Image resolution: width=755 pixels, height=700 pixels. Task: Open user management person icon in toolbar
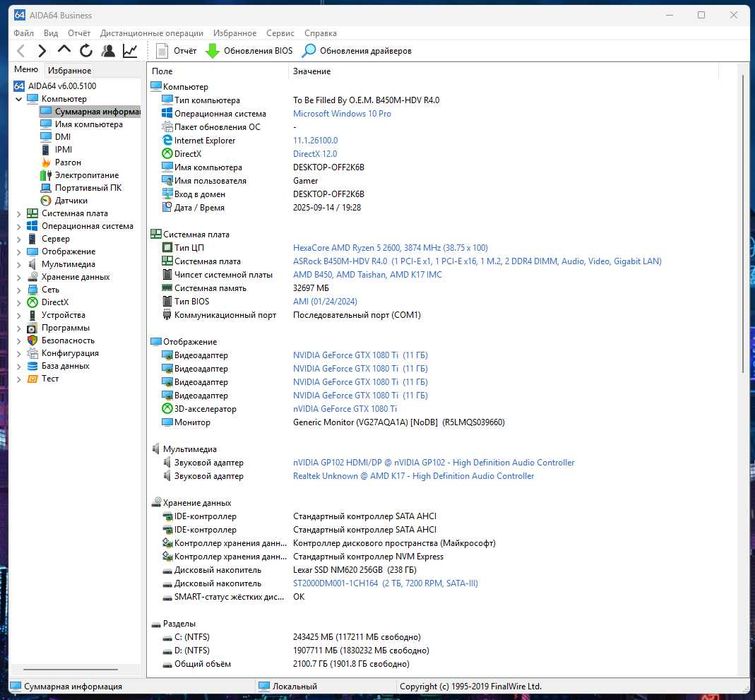[108, 51]
